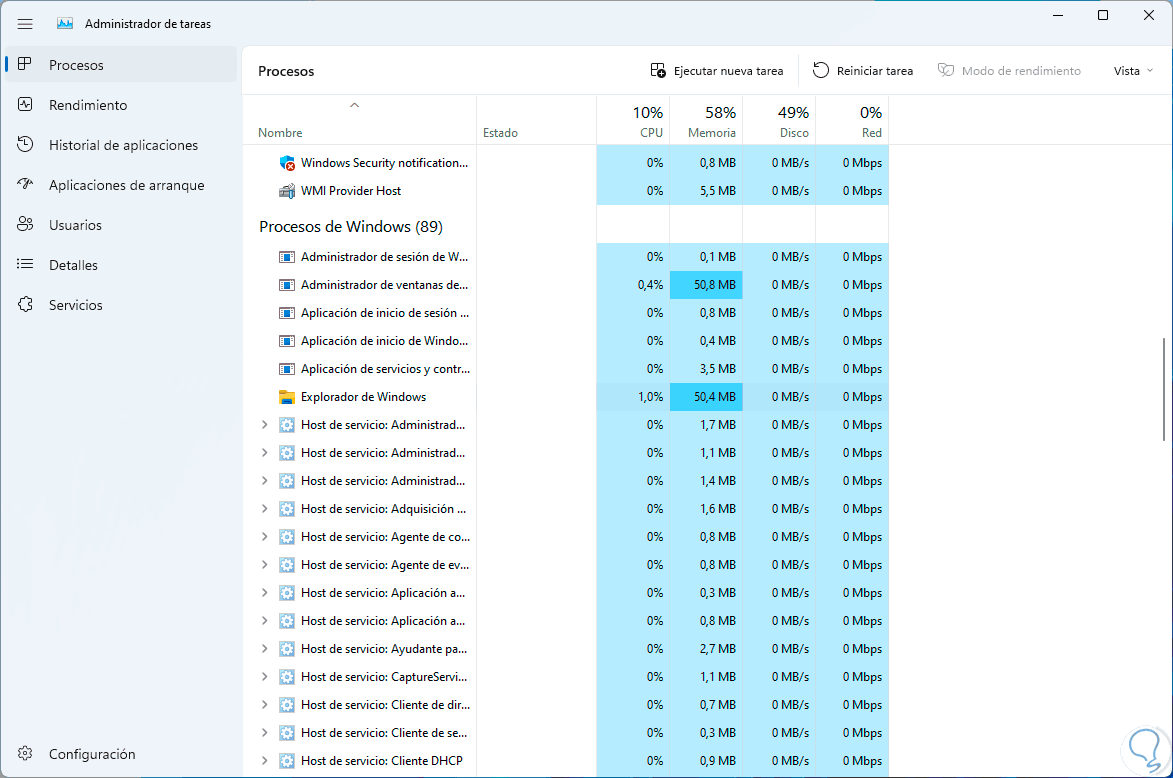1173x778 pixels.
Task: Select the Procesos sidebar icon
Action: [x=25, y=64]
